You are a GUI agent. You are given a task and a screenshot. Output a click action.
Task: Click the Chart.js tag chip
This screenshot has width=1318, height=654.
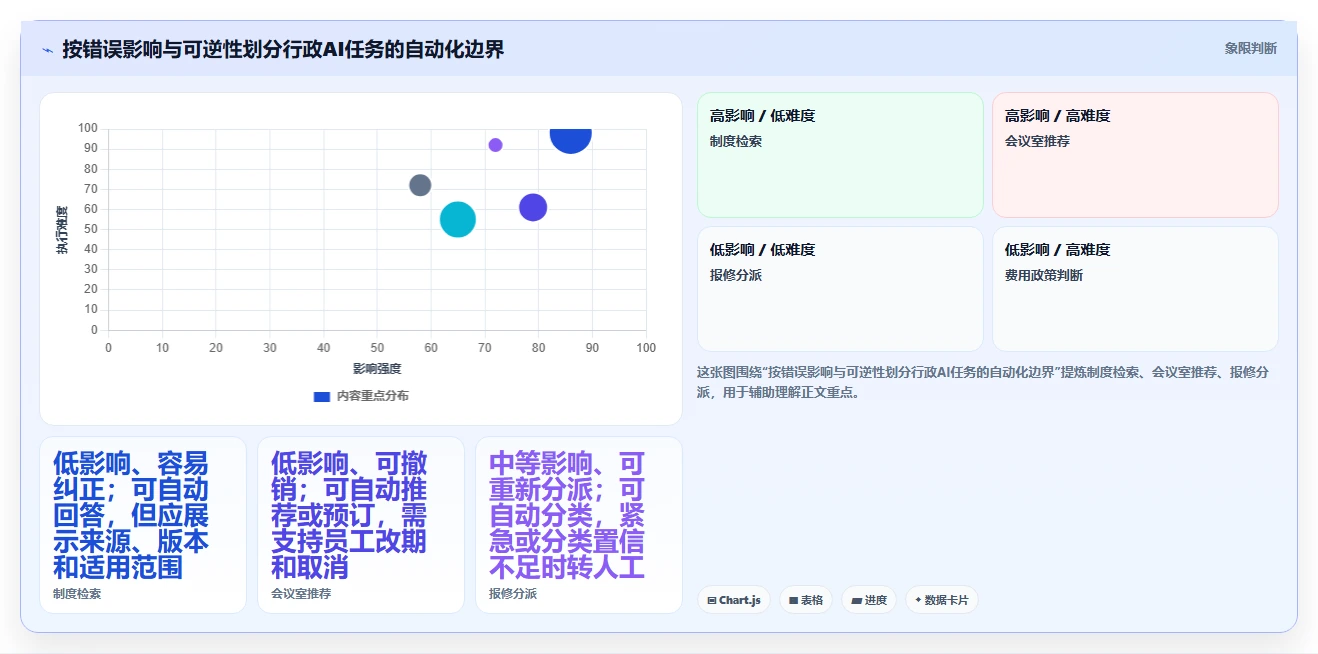(733, 600)
